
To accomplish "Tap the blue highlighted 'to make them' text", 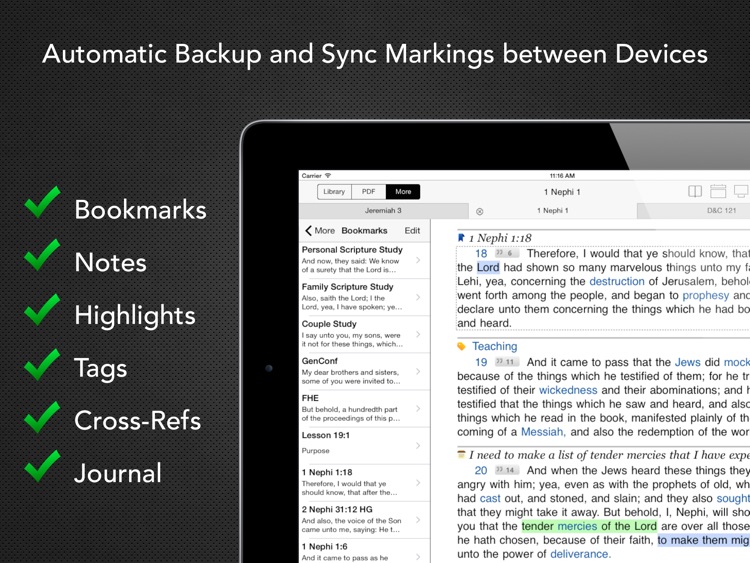I will click(692, 540).
